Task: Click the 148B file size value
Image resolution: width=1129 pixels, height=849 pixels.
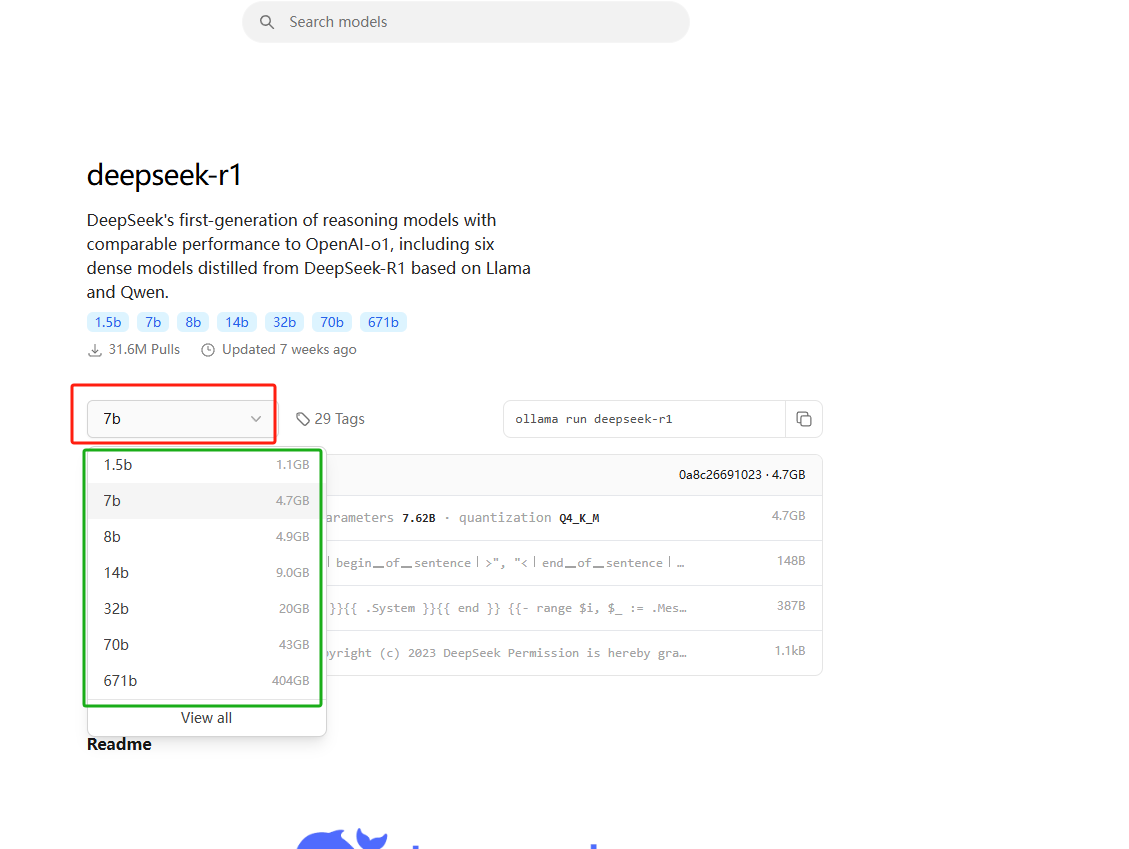Action: click(x=791, y=561)
